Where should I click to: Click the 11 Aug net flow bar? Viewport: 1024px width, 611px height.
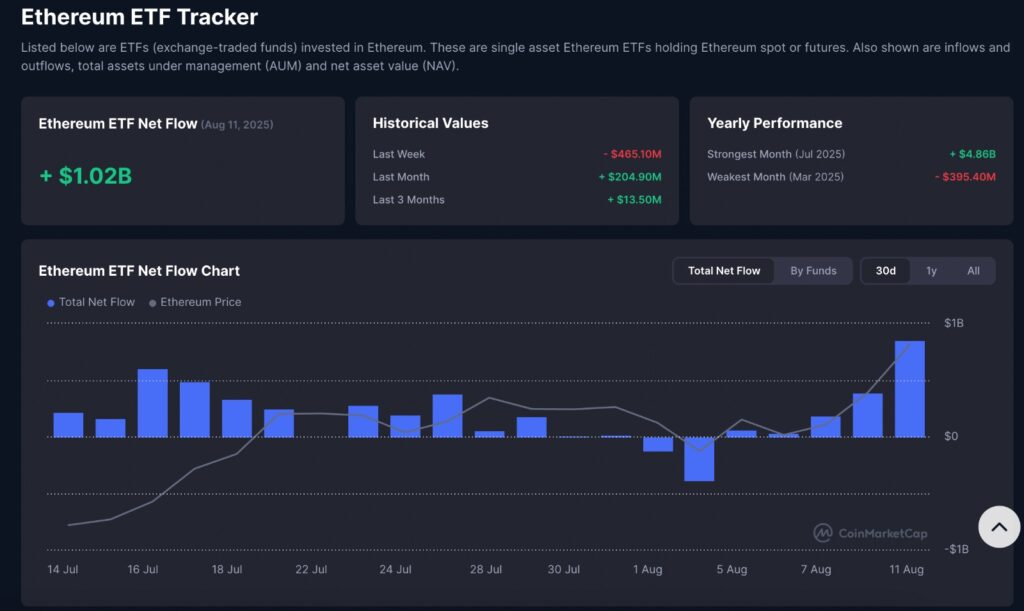tap(909, 389)
